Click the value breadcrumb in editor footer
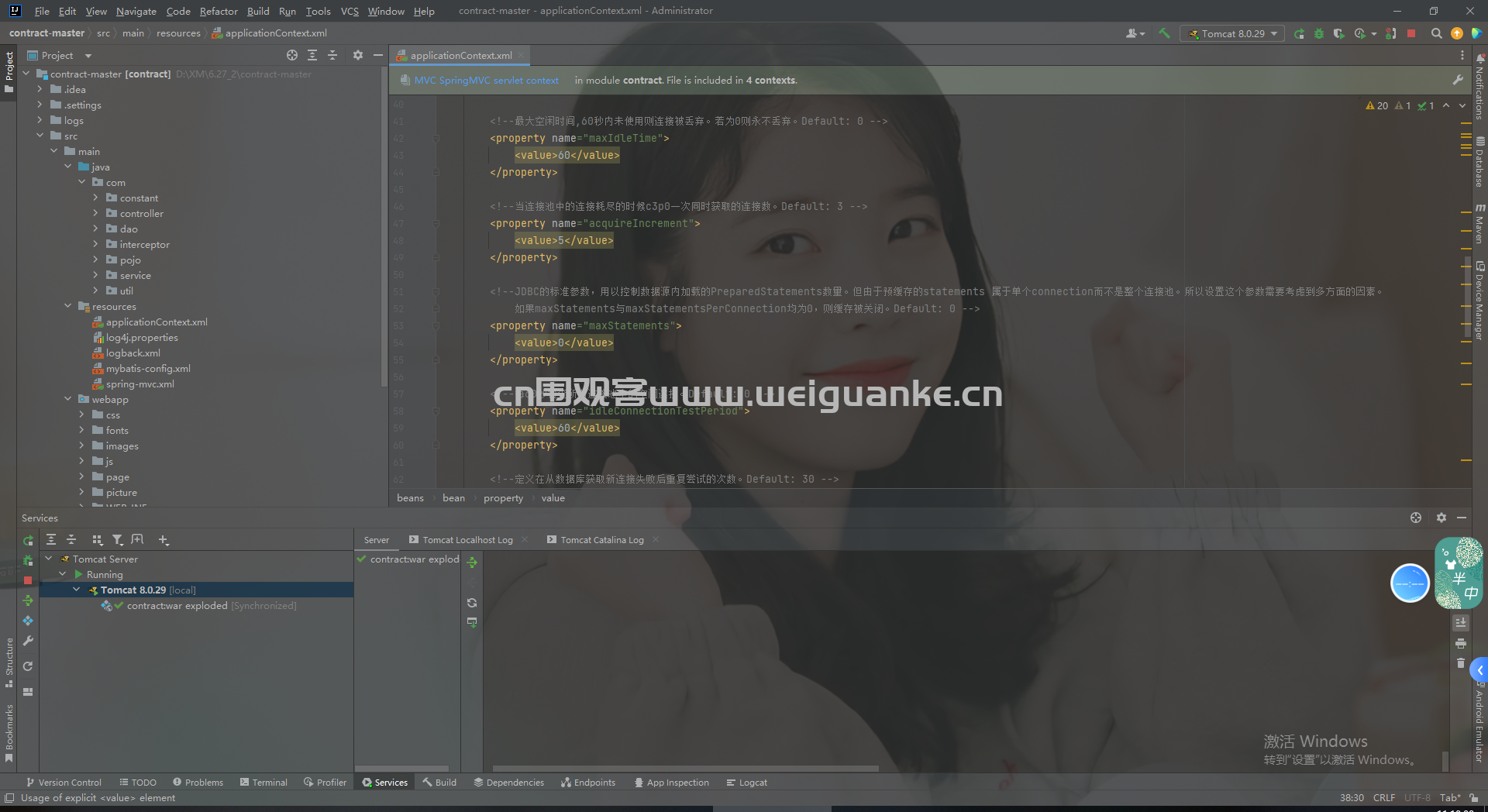The image size is (1488, 812). [553, 498]
